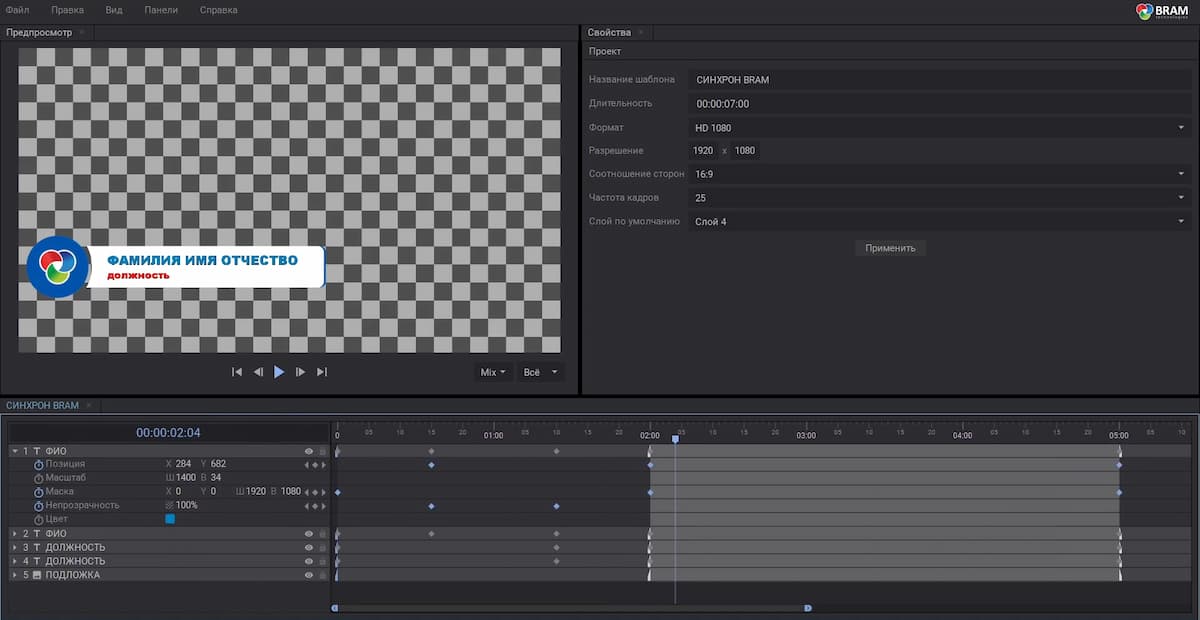This screenshot has height=620, width=1200.
Task: Click the Применить button
Action: (890, 247)
